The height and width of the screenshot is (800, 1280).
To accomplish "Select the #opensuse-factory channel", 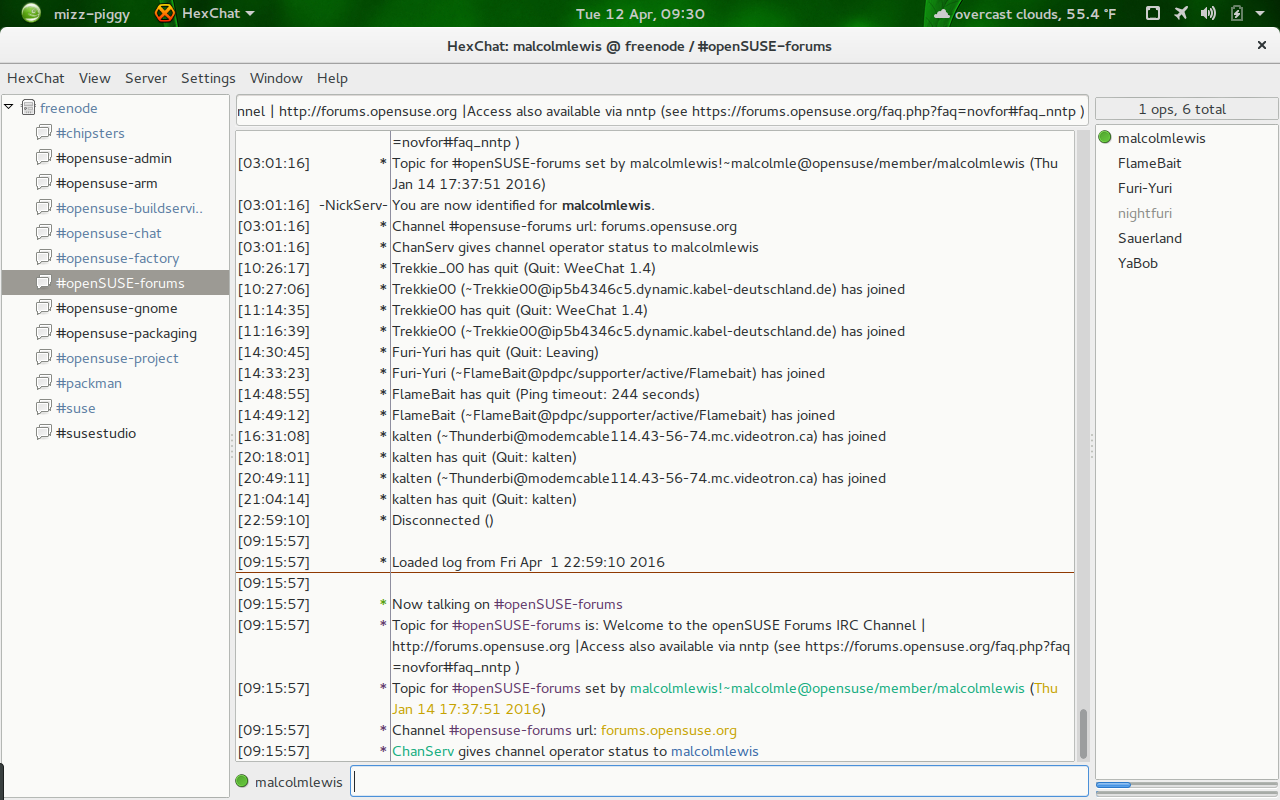I will [x=116, y=258].
